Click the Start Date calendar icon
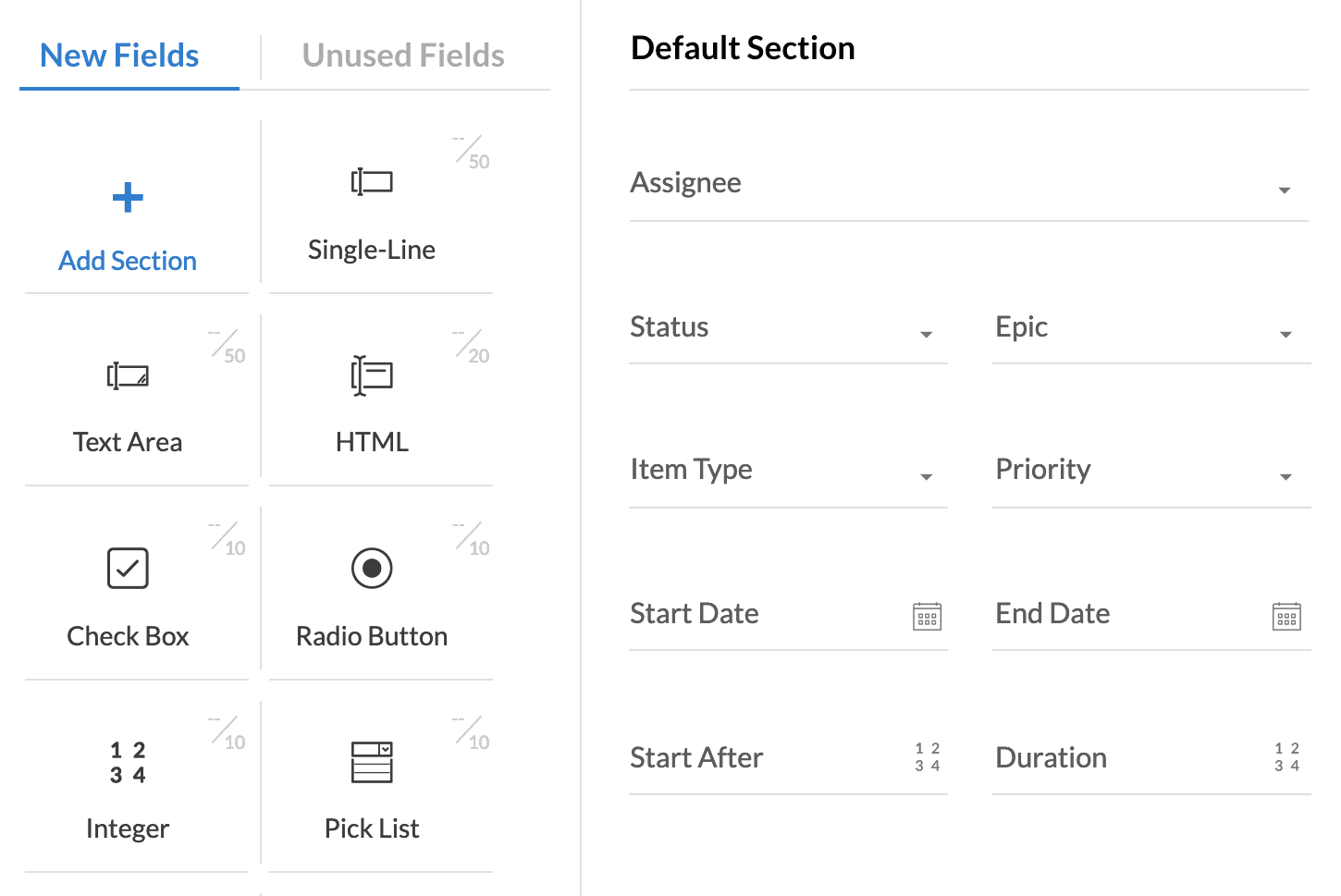The width and height of the screenshot is (1341, 896). [x=927, y=616]
